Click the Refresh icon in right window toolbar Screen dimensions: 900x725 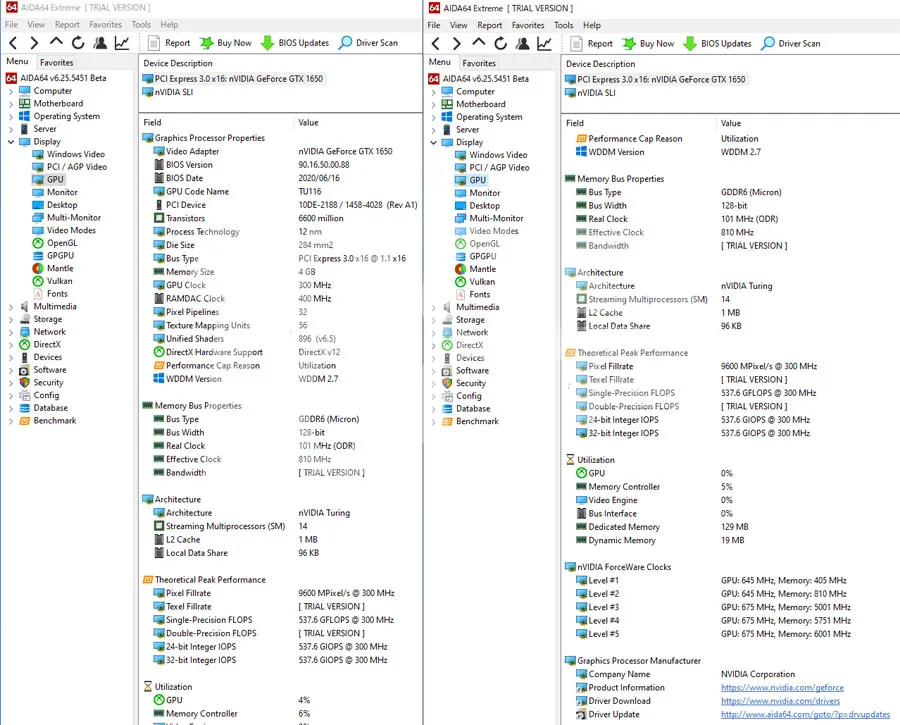(501, 43)
